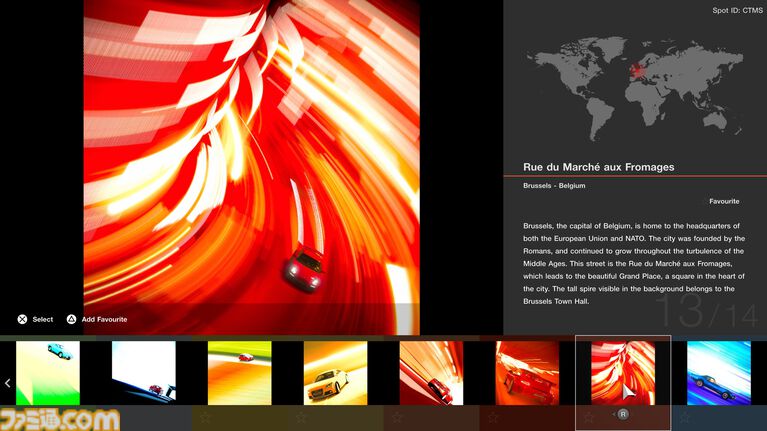Toggle favourite star under white Audi thumbnail
This screenshot has width=767, height=431.
[301, 417]
